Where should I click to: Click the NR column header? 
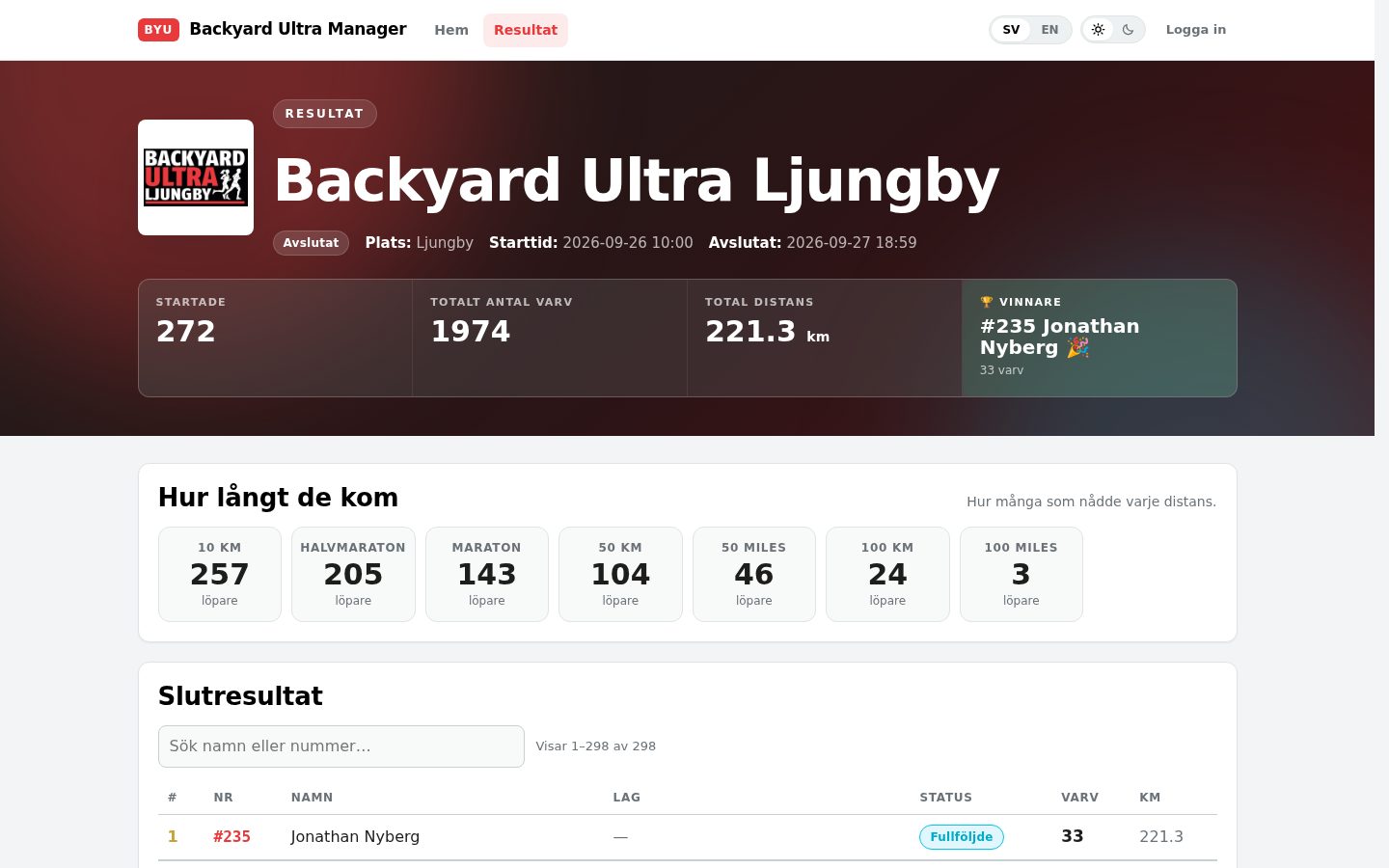tap(223, 798)
